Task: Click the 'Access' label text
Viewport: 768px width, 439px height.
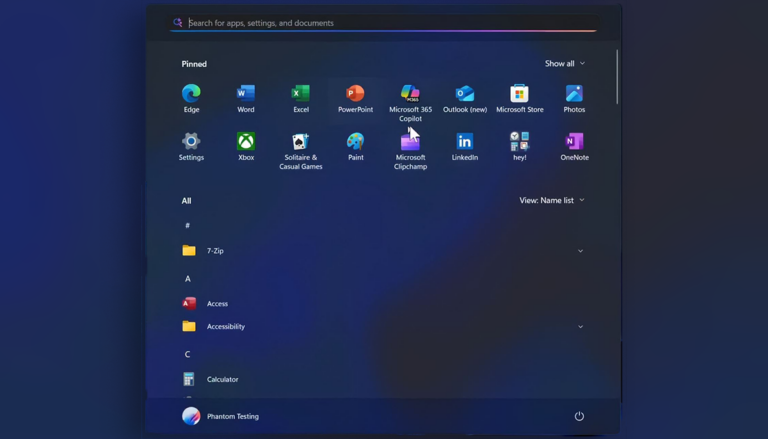Action: coord(217,304)
